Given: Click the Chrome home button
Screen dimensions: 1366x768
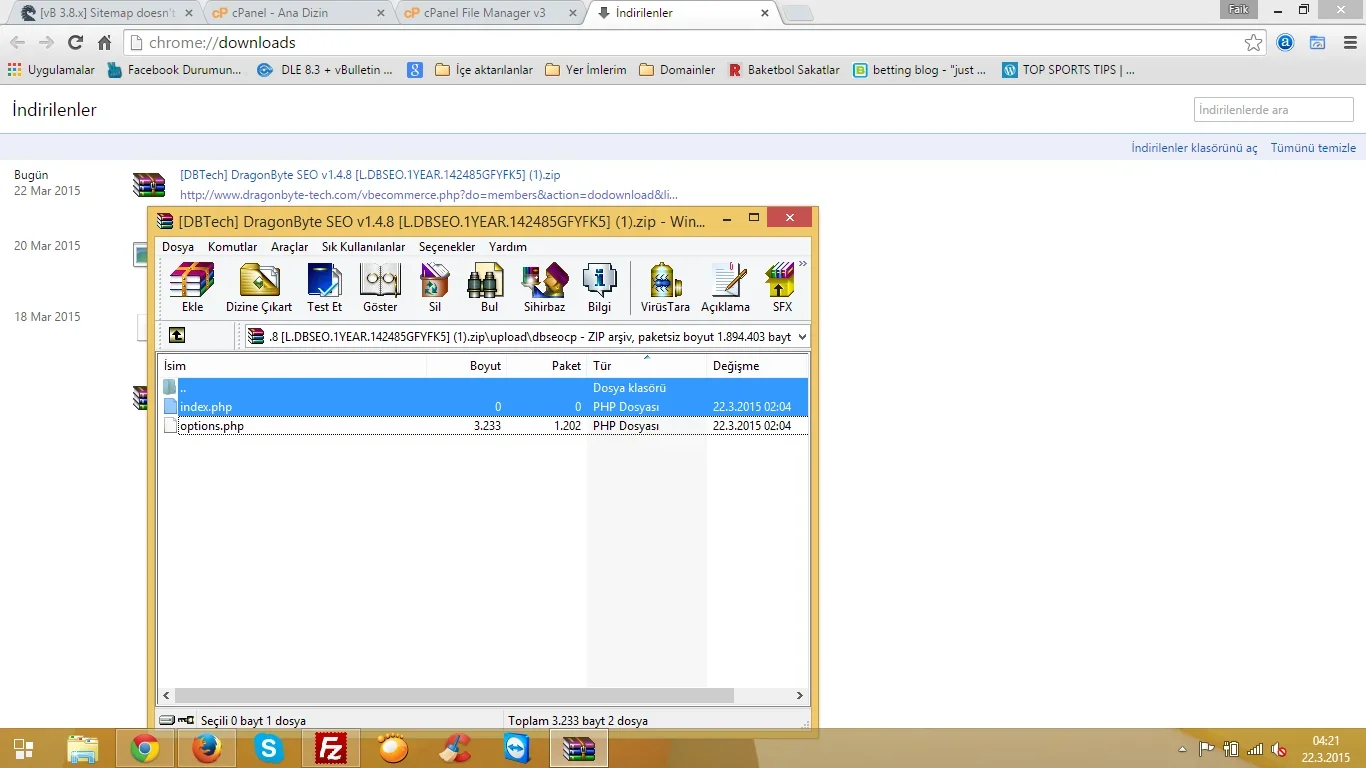Looking at the screenshot, I should [x=104, y=43].
